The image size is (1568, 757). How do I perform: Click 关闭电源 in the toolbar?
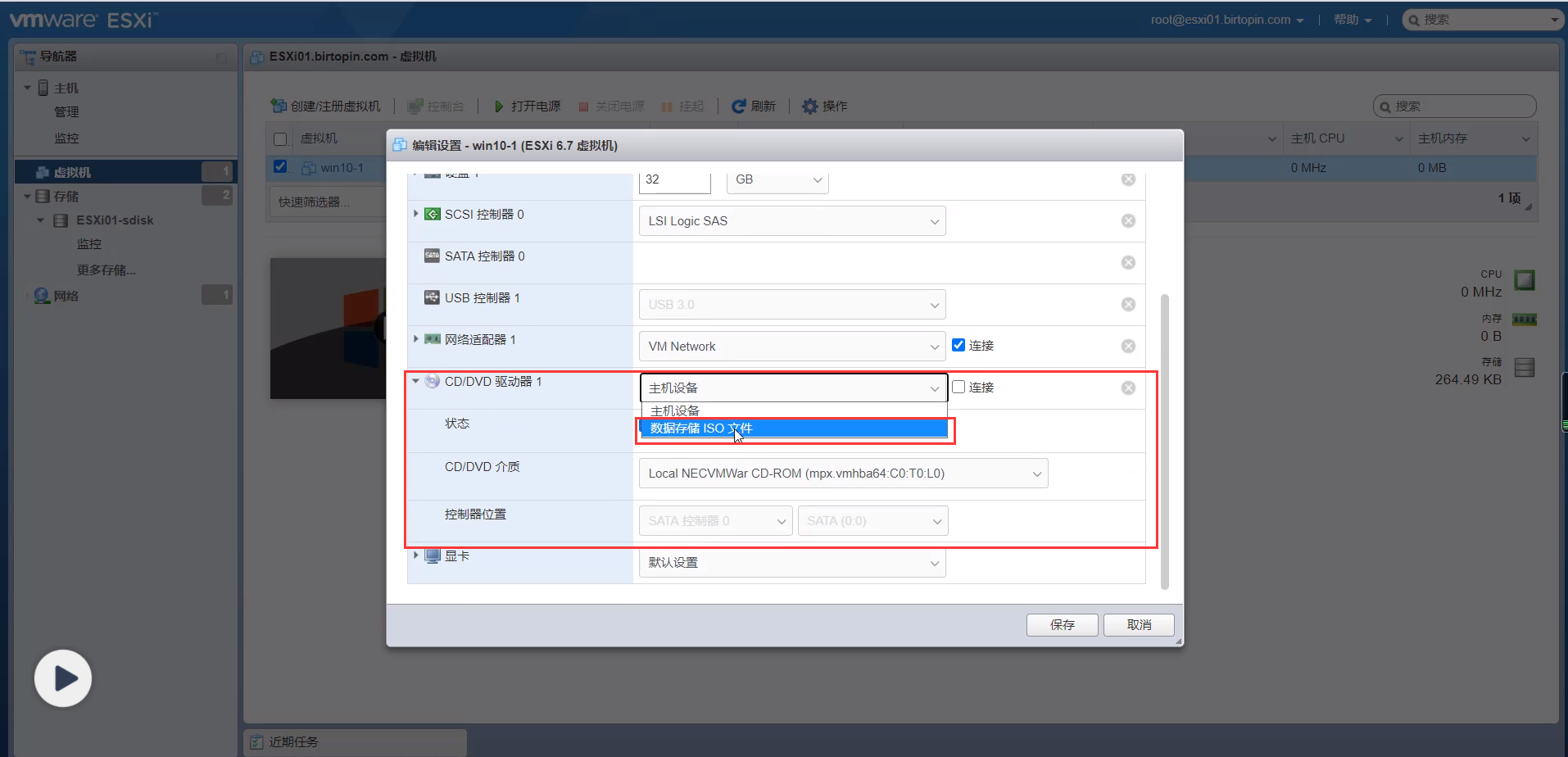click(x=611, y=106)
